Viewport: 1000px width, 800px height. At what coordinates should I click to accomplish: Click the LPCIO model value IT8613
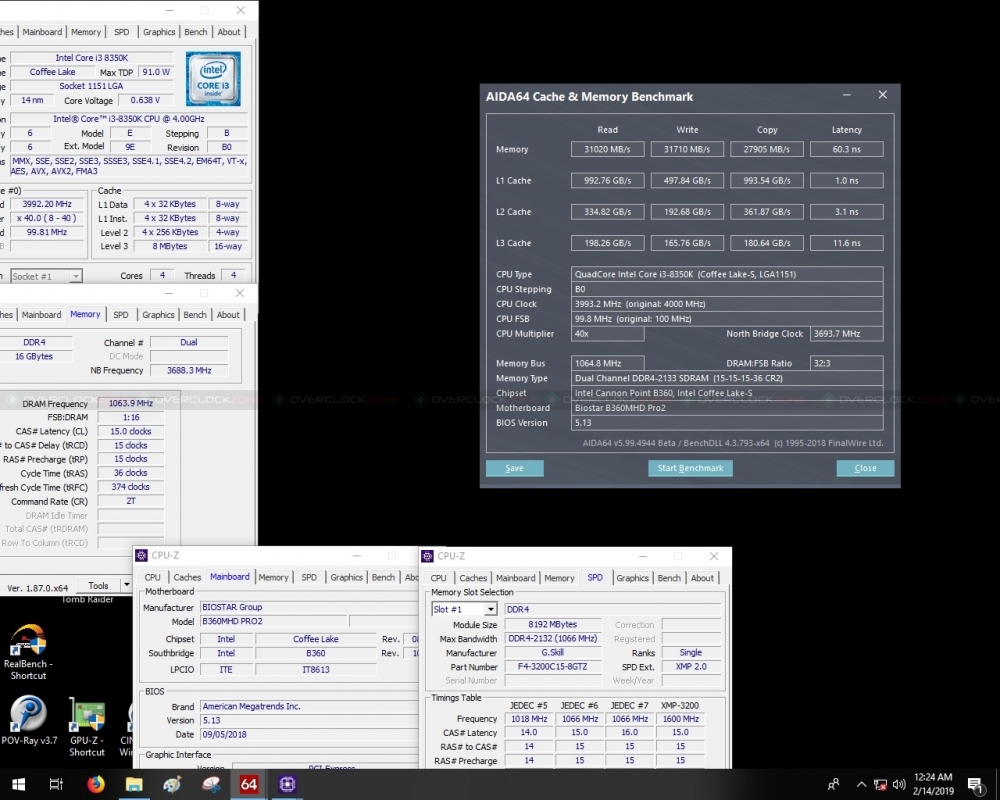pos(316,669)
